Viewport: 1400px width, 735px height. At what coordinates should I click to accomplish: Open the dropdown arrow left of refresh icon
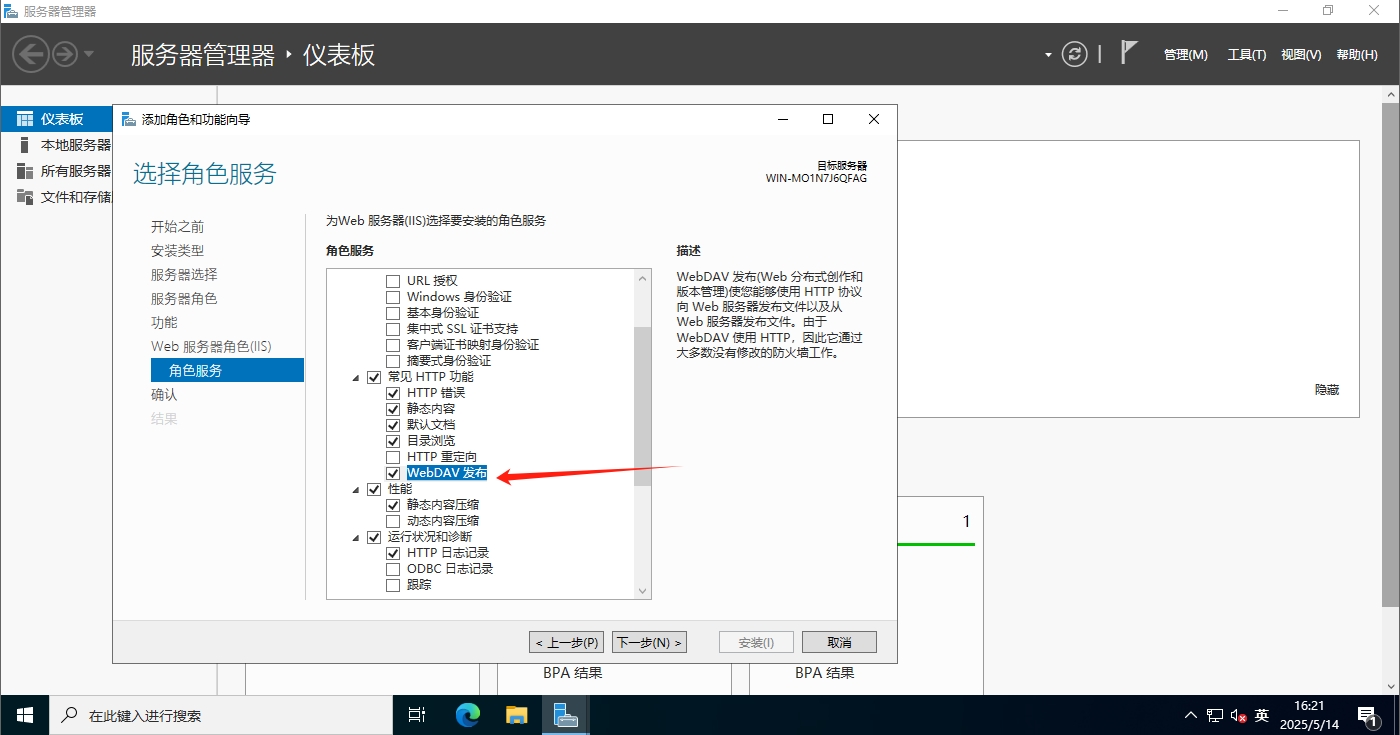click(1049, 55)
